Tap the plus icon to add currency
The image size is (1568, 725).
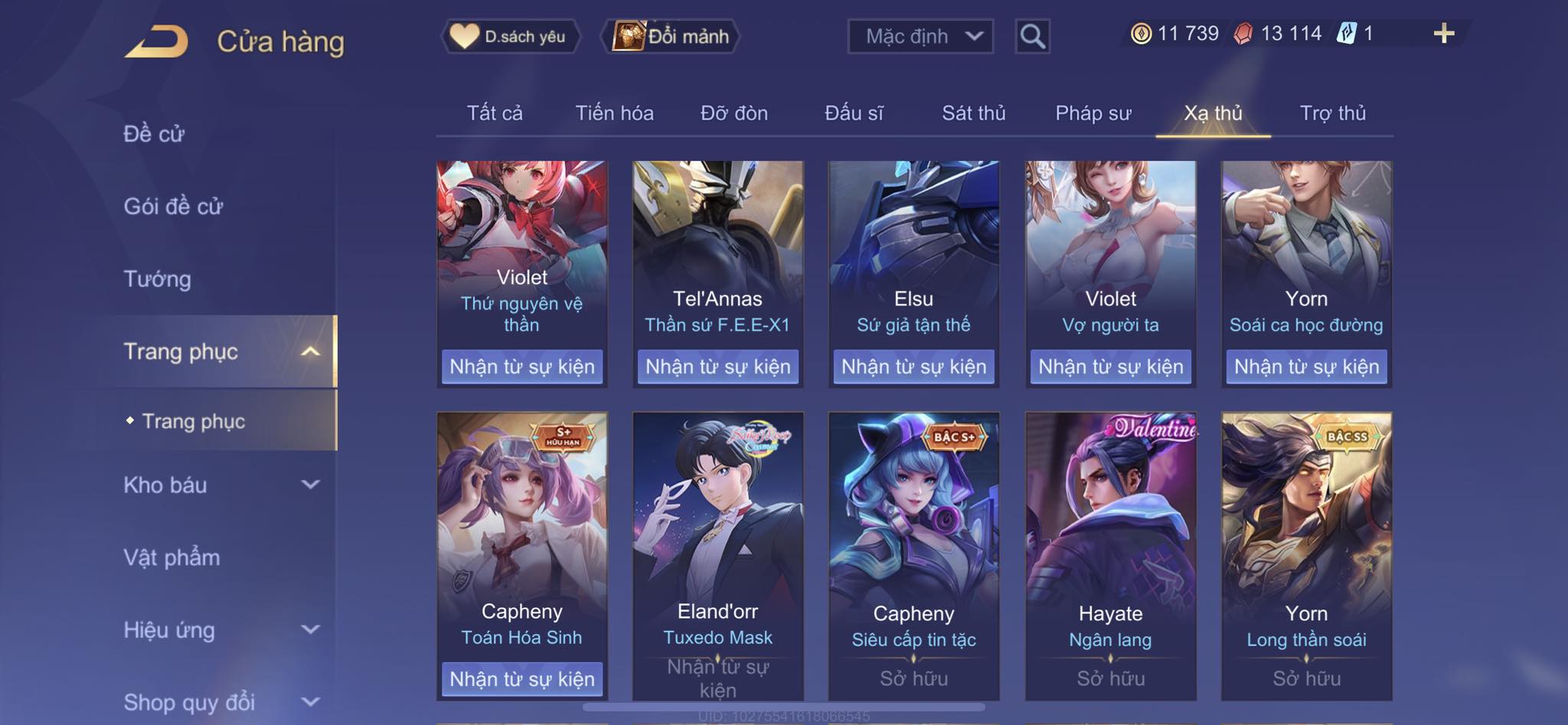[x=1443, y=33]
